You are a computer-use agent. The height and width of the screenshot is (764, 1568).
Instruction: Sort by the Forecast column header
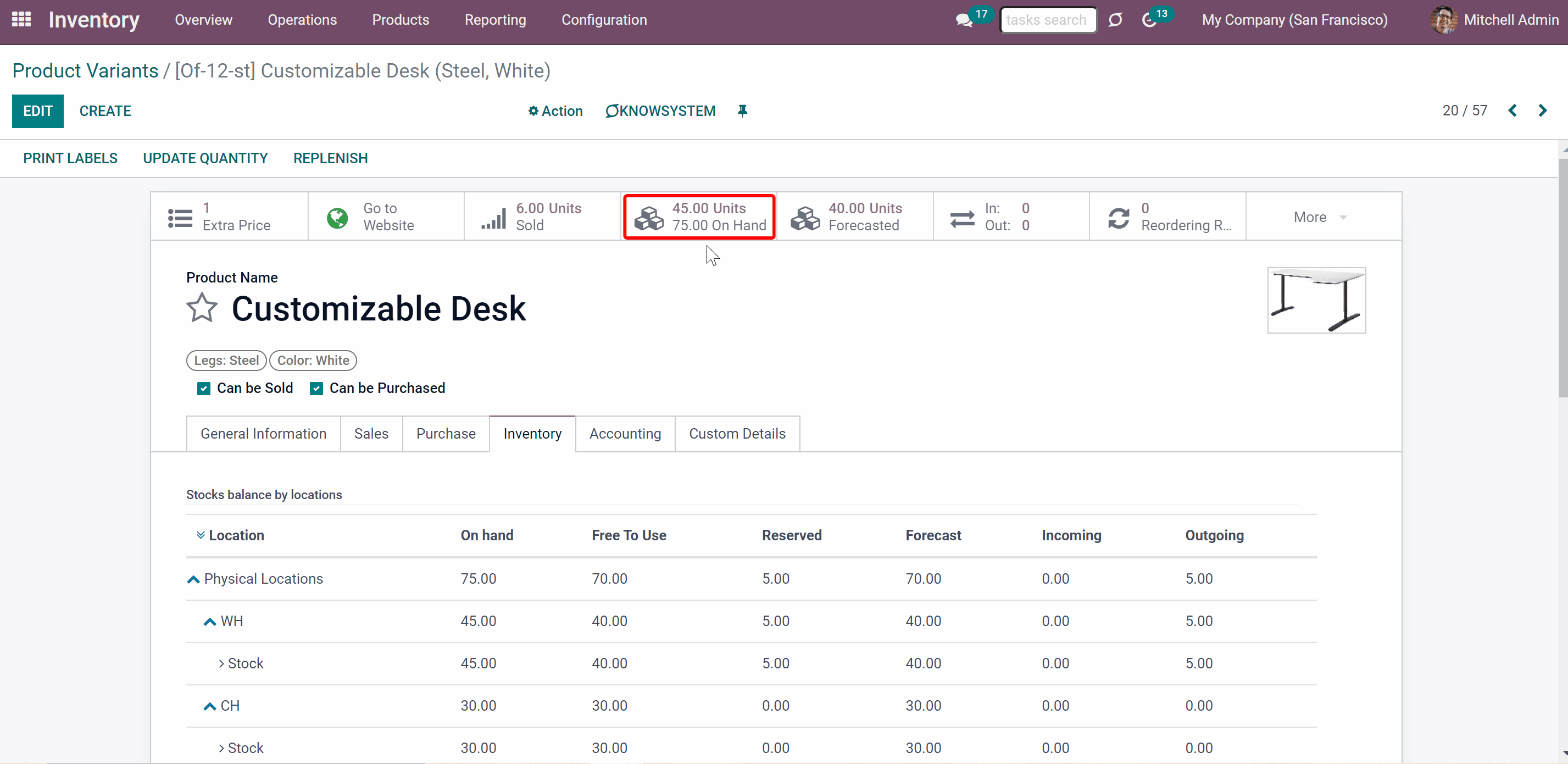tap(933, 535)
